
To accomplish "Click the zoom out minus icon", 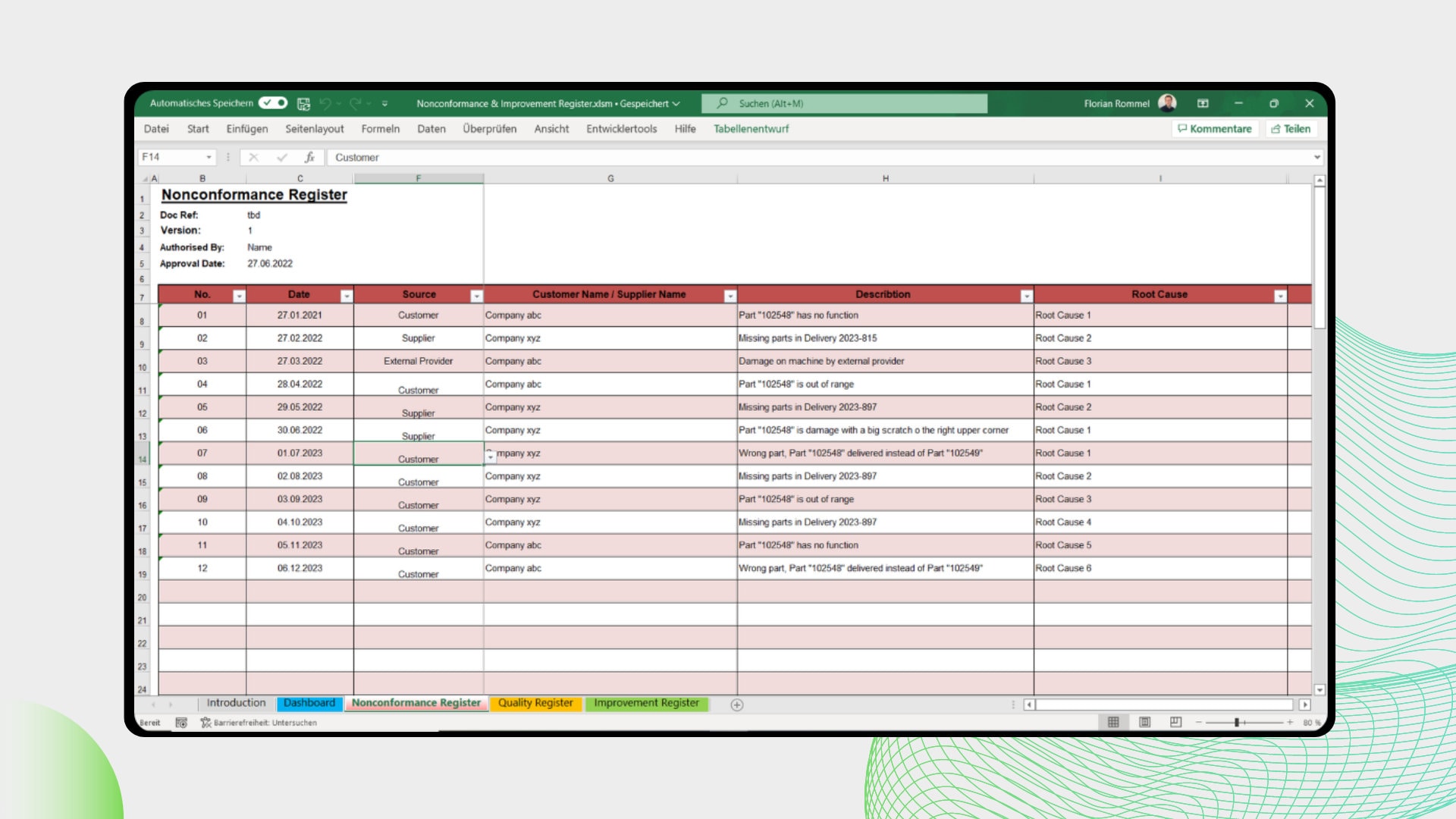I will click(x=1199, y=723).
